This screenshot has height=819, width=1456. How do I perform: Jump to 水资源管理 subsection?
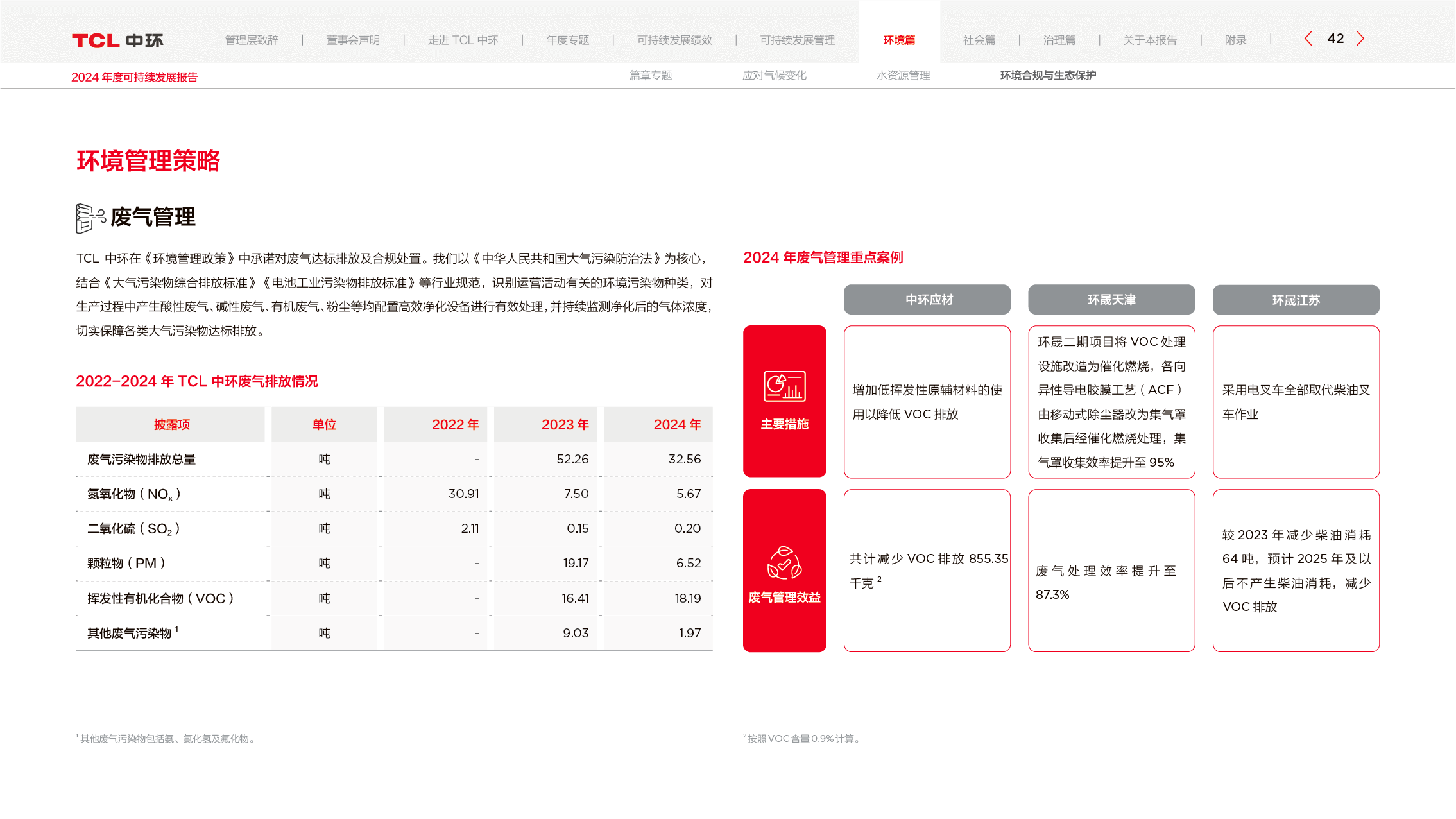click(x=903, y=76)
